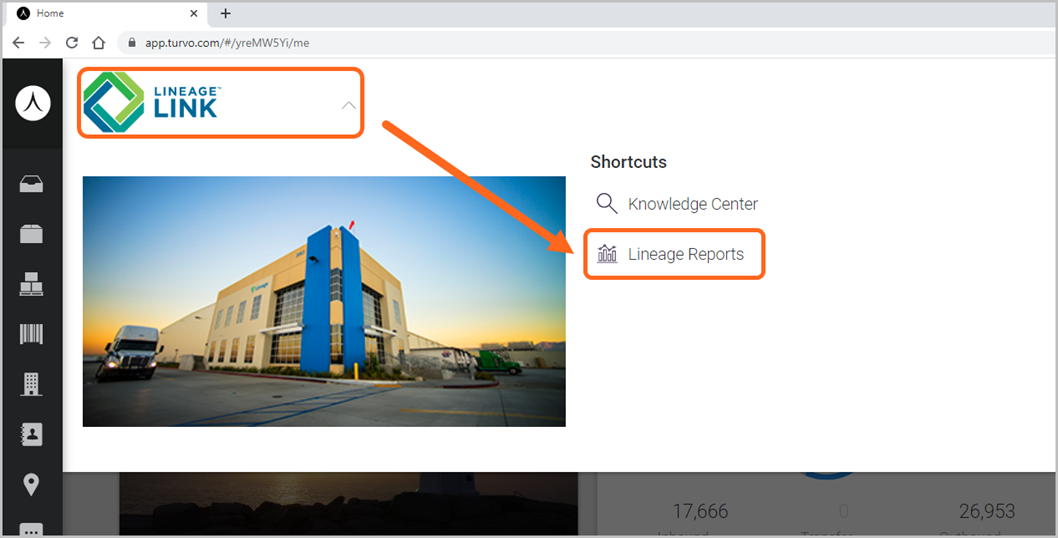Screen dimensions: 1058x538
Task: Close the Home browser tab
Action: pyautogui.click(x=194, y=14)
